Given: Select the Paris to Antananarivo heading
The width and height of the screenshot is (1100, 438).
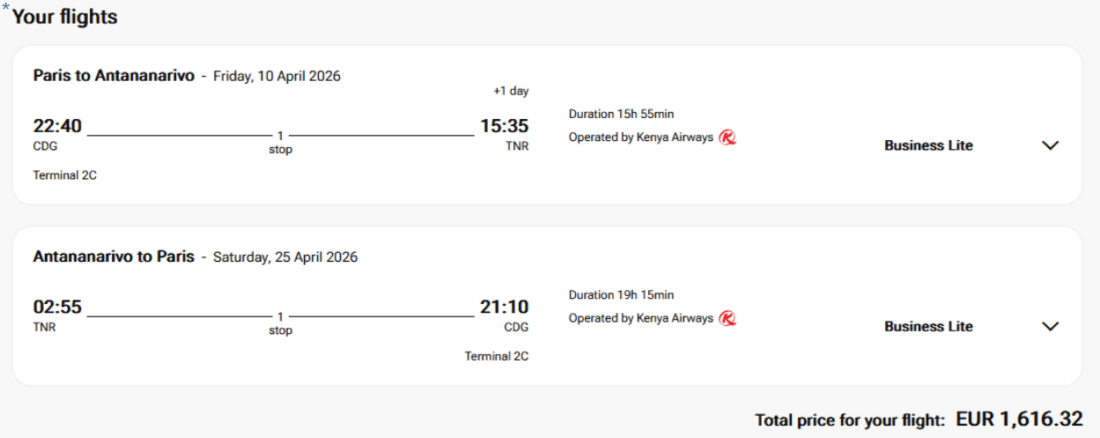Looking at the screenshot, I should pos(114,76).
